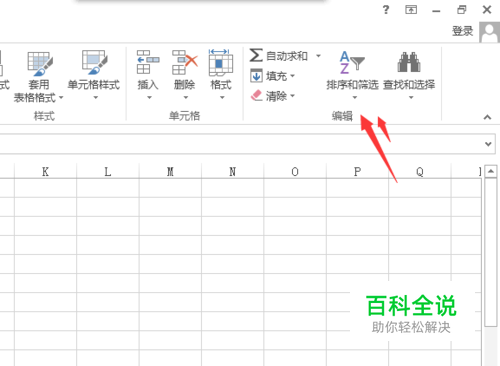Click the 填充 button label
The height and width of the screenshot is (366, 500).
[276, 76]
